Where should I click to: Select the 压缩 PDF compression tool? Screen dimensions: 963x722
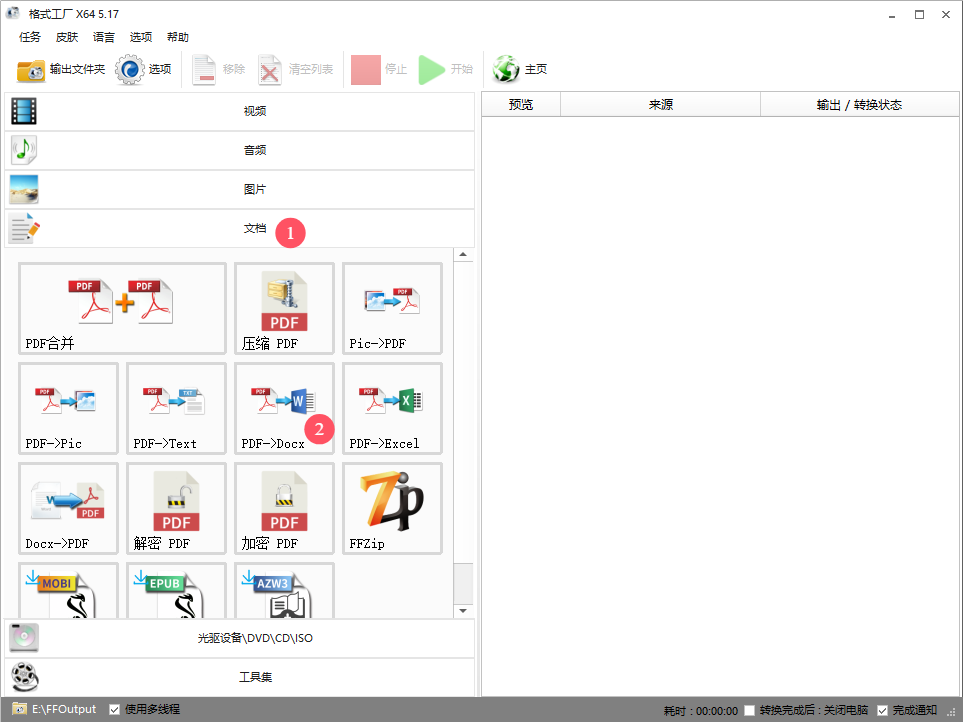pyautogui.click(x=284, y=308)
